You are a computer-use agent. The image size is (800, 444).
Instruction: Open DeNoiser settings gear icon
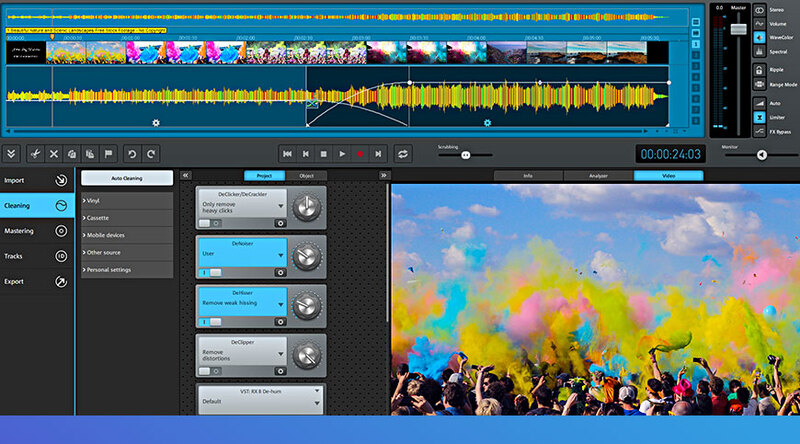point(280,272)
